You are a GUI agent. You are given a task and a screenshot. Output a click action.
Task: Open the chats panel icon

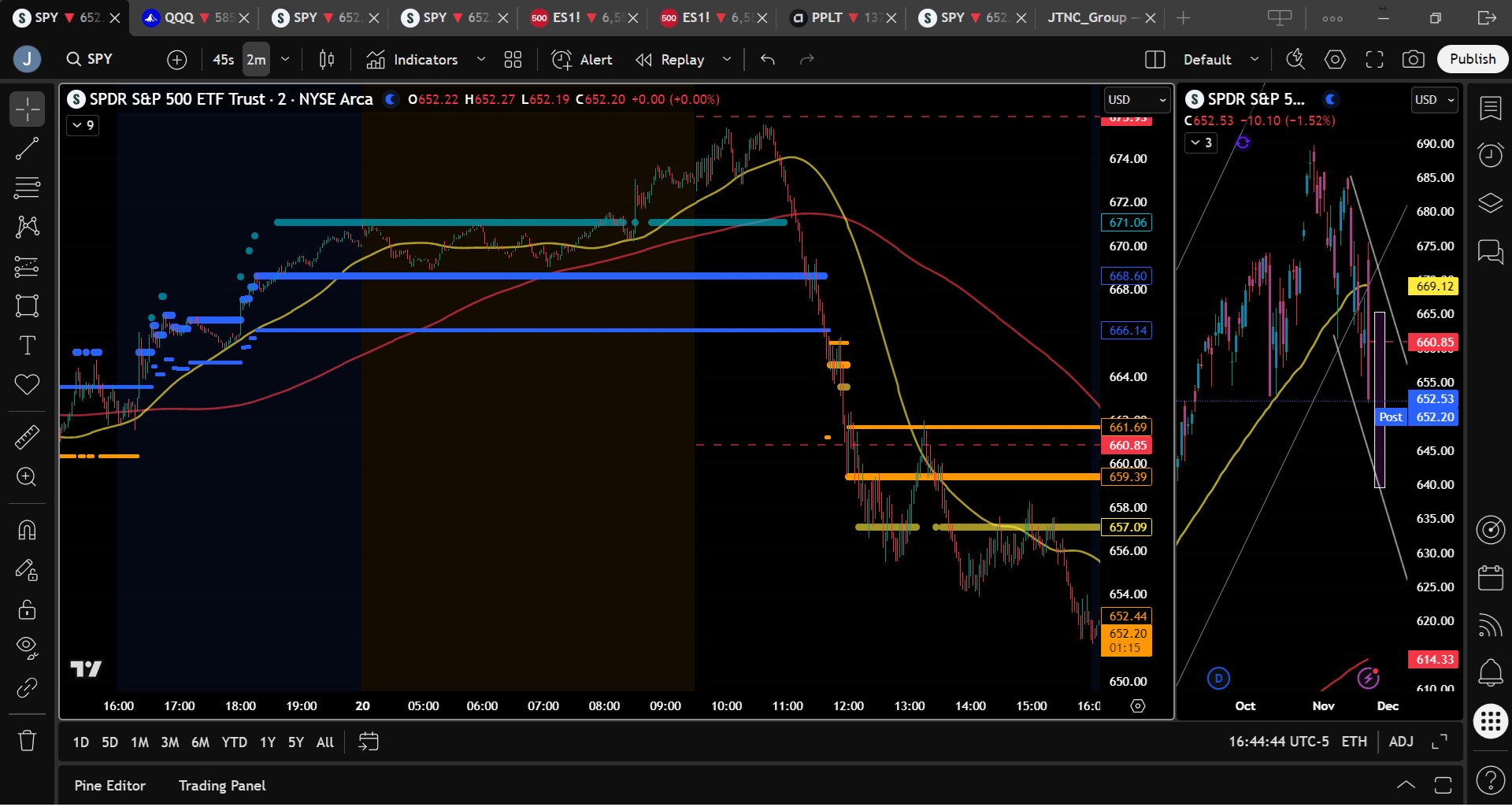(x=1490, y=252)
